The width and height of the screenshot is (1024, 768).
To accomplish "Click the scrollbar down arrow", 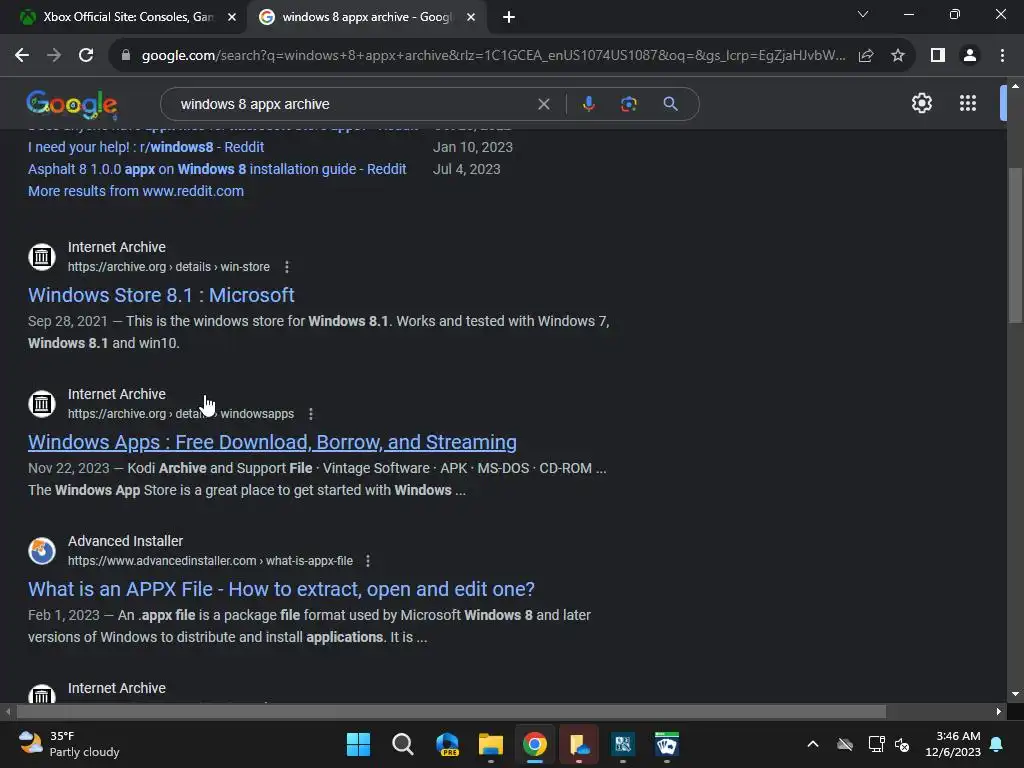I will 1015,694.
